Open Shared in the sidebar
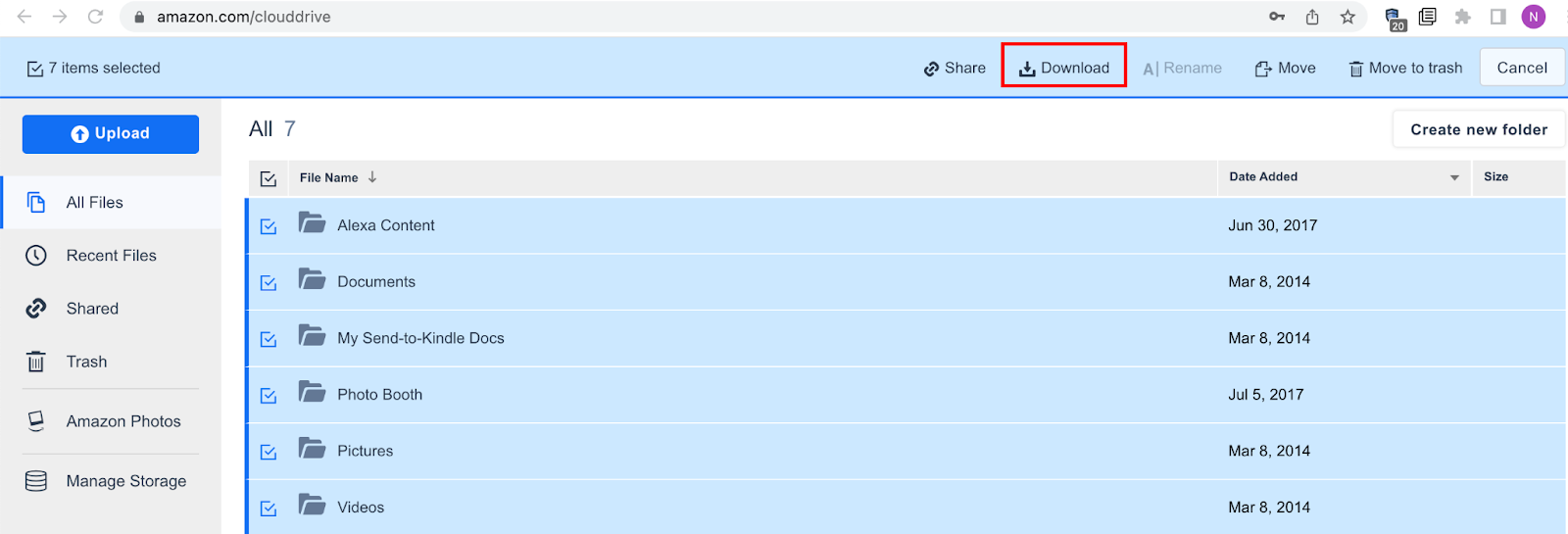Screen dimensions: 1568x534 [x=111, y=309]
